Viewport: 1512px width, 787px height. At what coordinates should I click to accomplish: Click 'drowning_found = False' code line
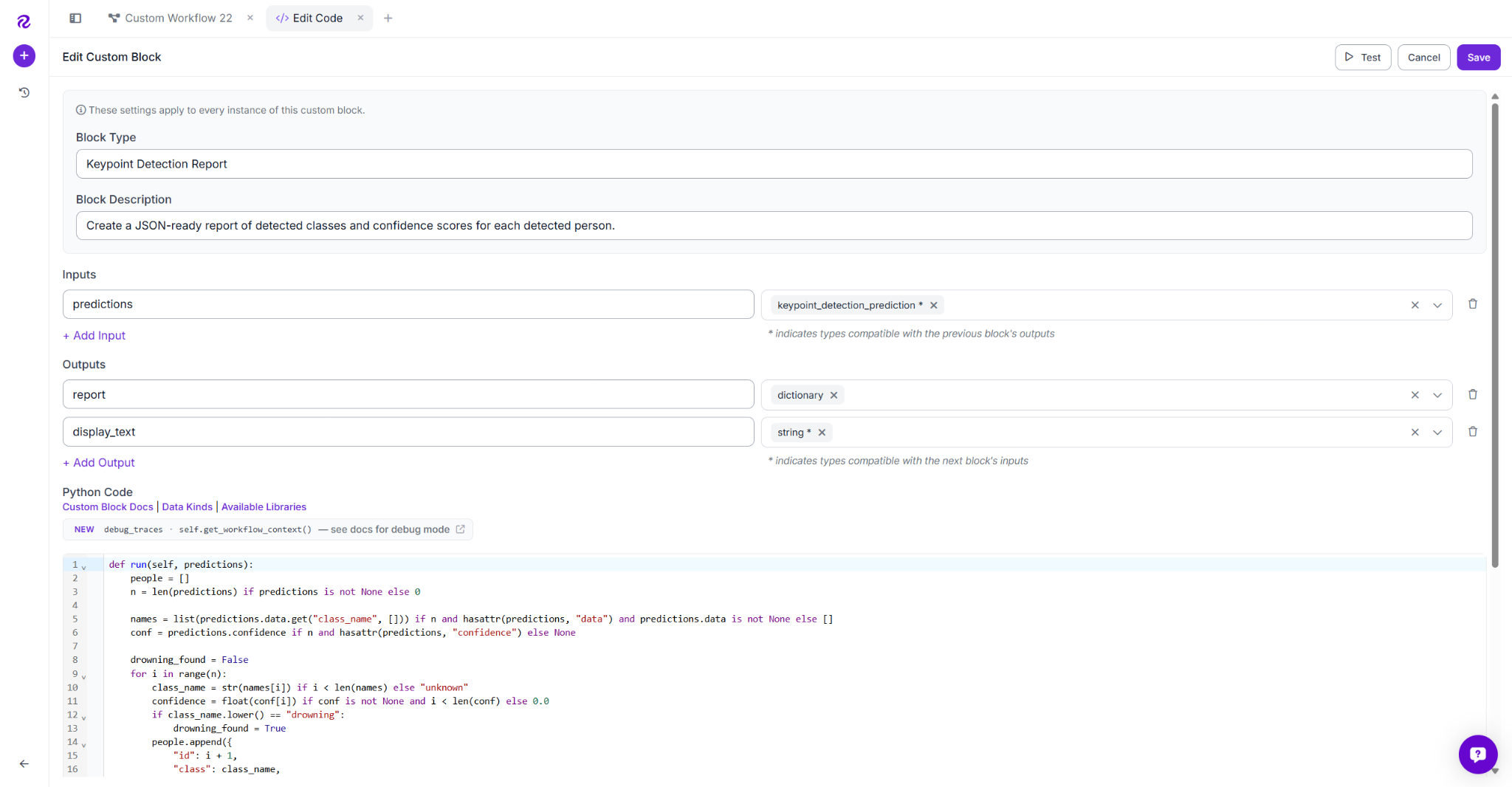(189, 659)
